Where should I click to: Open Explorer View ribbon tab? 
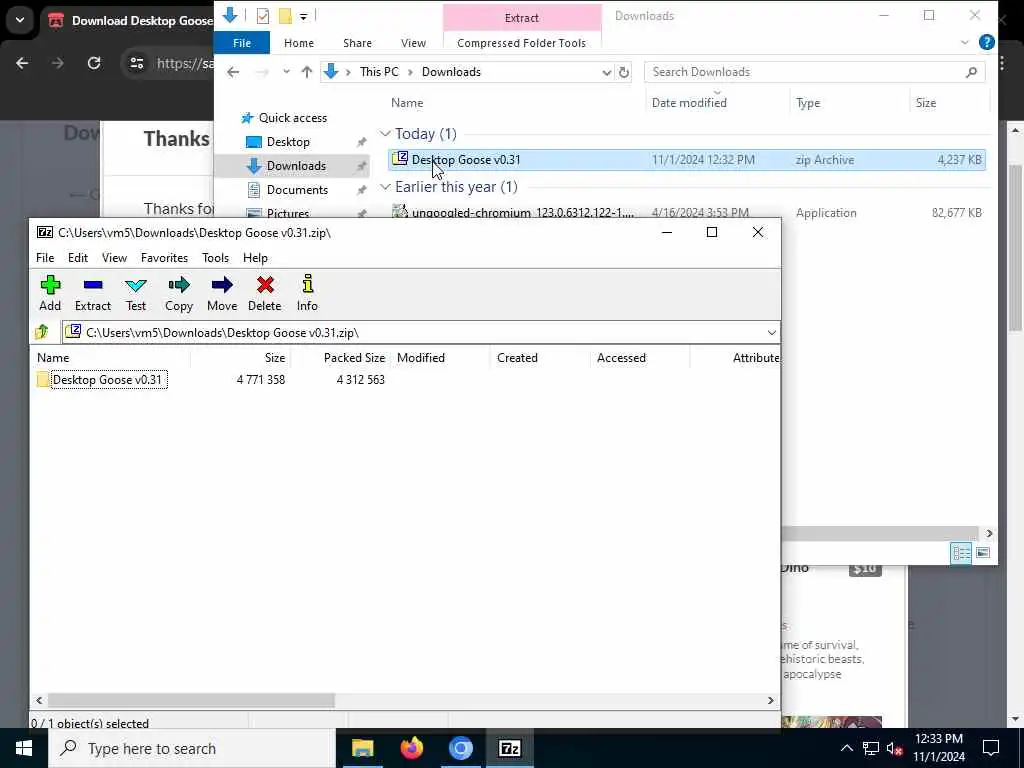[413, 43]
